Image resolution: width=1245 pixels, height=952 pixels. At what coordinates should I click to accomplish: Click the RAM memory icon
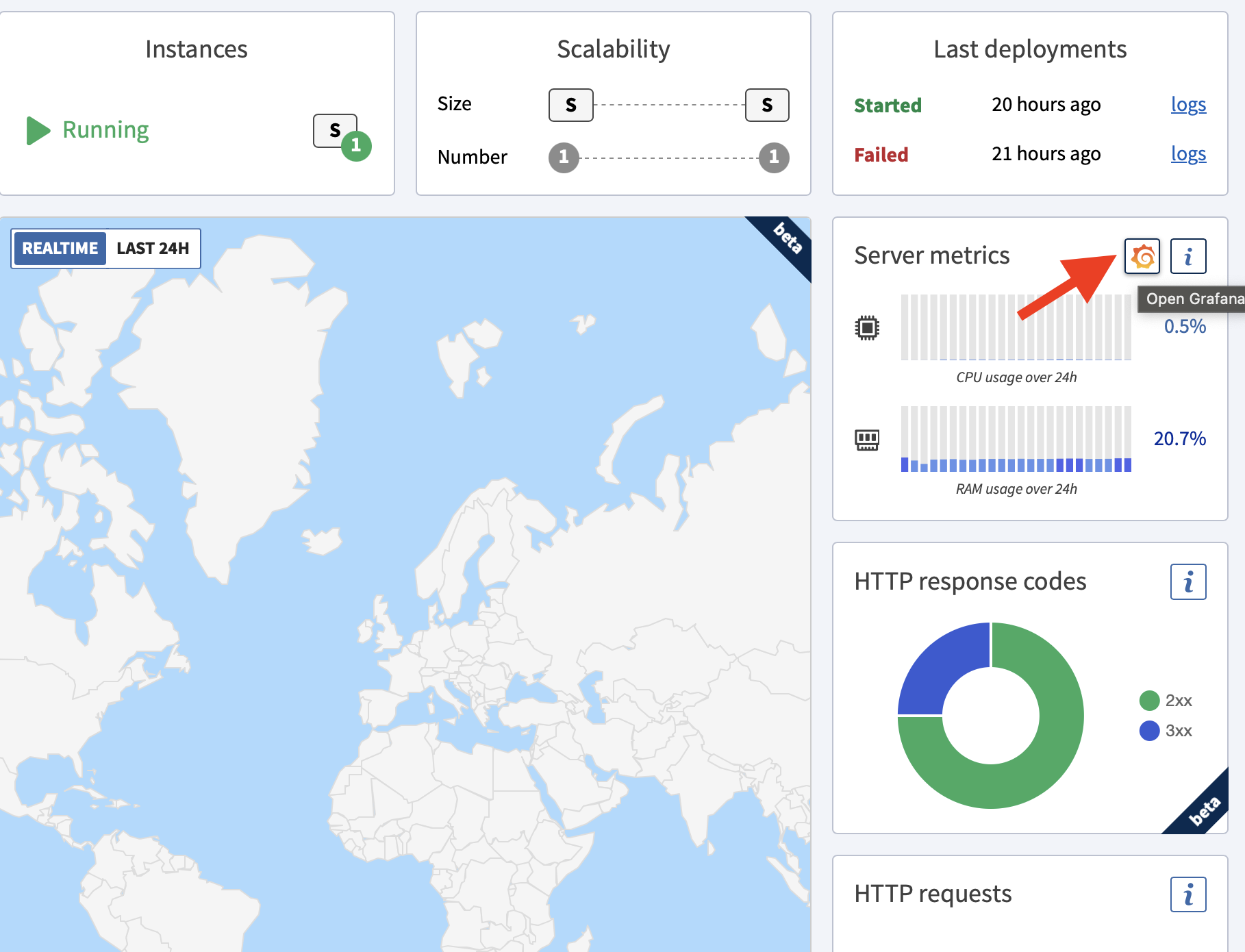pyautogui.click(x=867, y=439)
